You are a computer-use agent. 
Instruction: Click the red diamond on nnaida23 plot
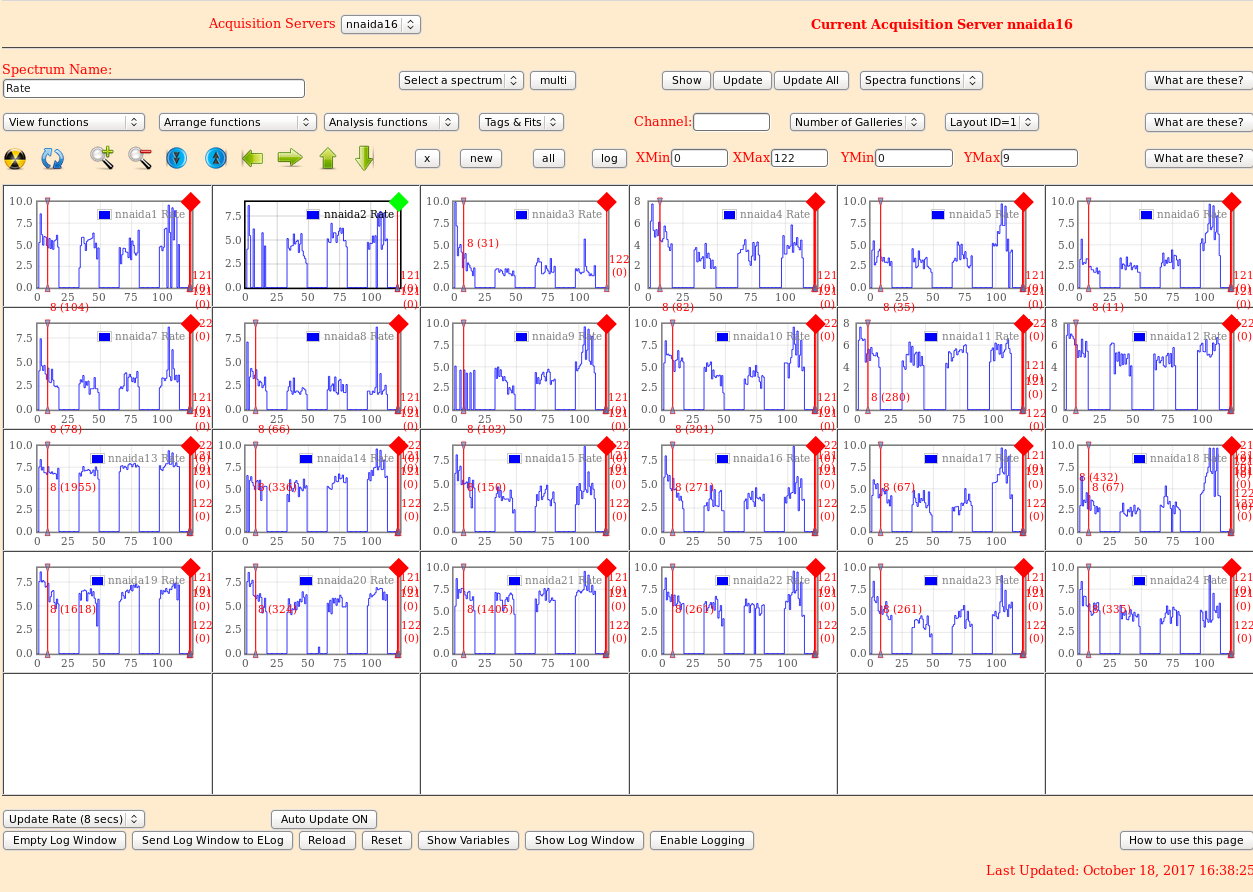1023,568
